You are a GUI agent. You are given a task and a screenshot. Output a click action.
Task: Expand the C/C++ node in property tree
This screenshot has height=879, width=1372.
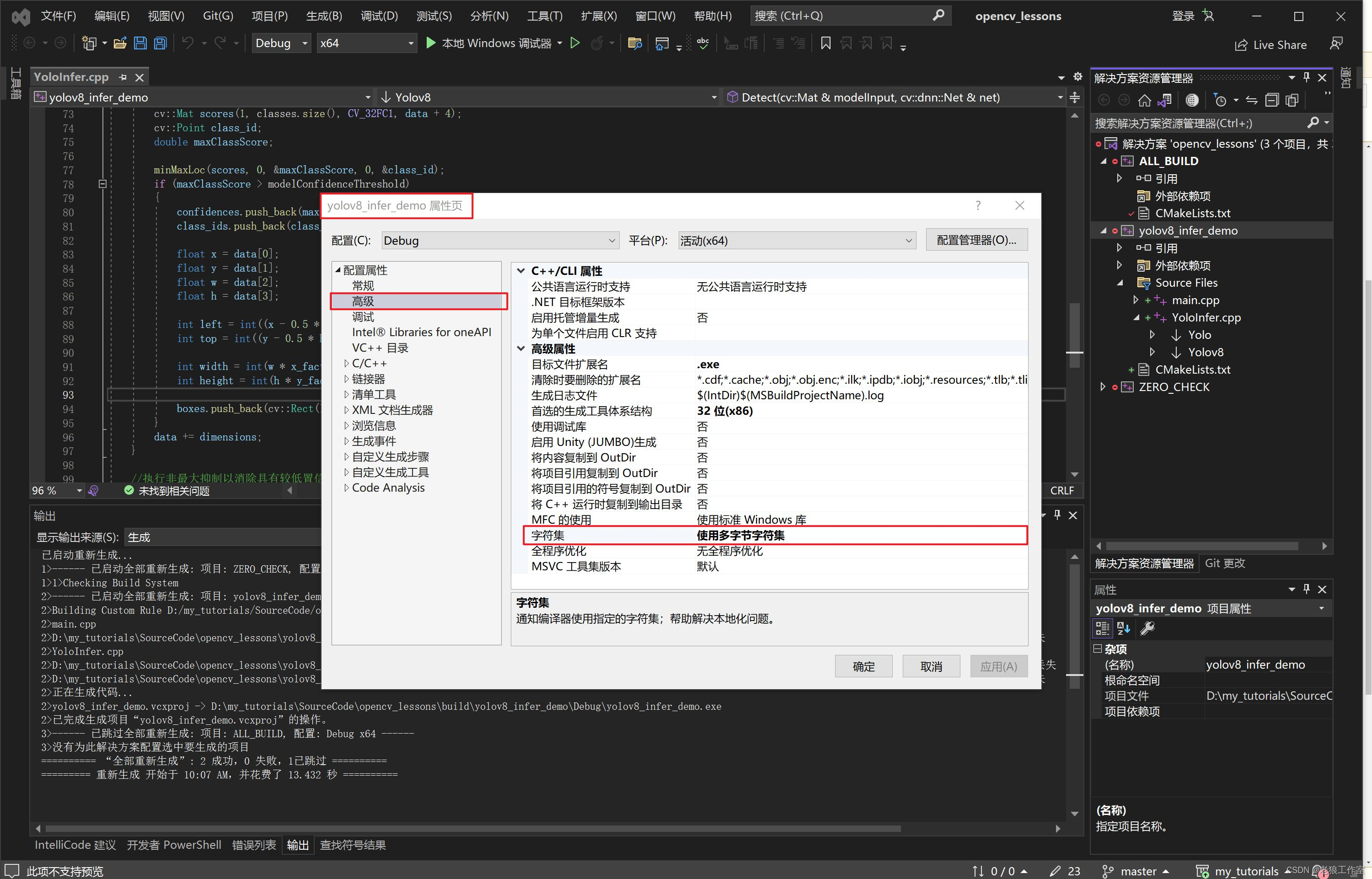click(346, 364)
